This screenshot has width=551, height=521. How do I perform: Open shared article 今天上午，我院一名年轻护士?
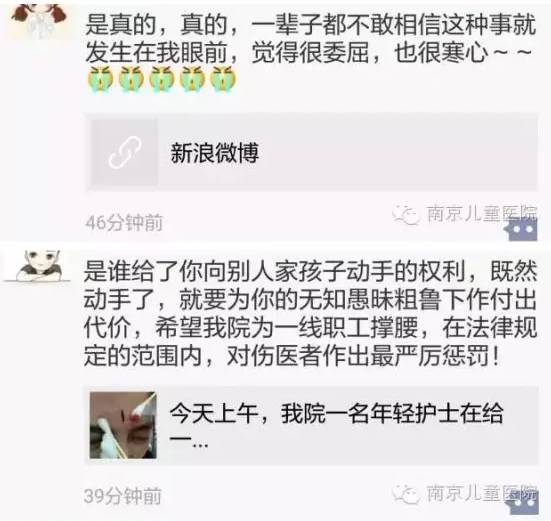(x=312, y=425)
